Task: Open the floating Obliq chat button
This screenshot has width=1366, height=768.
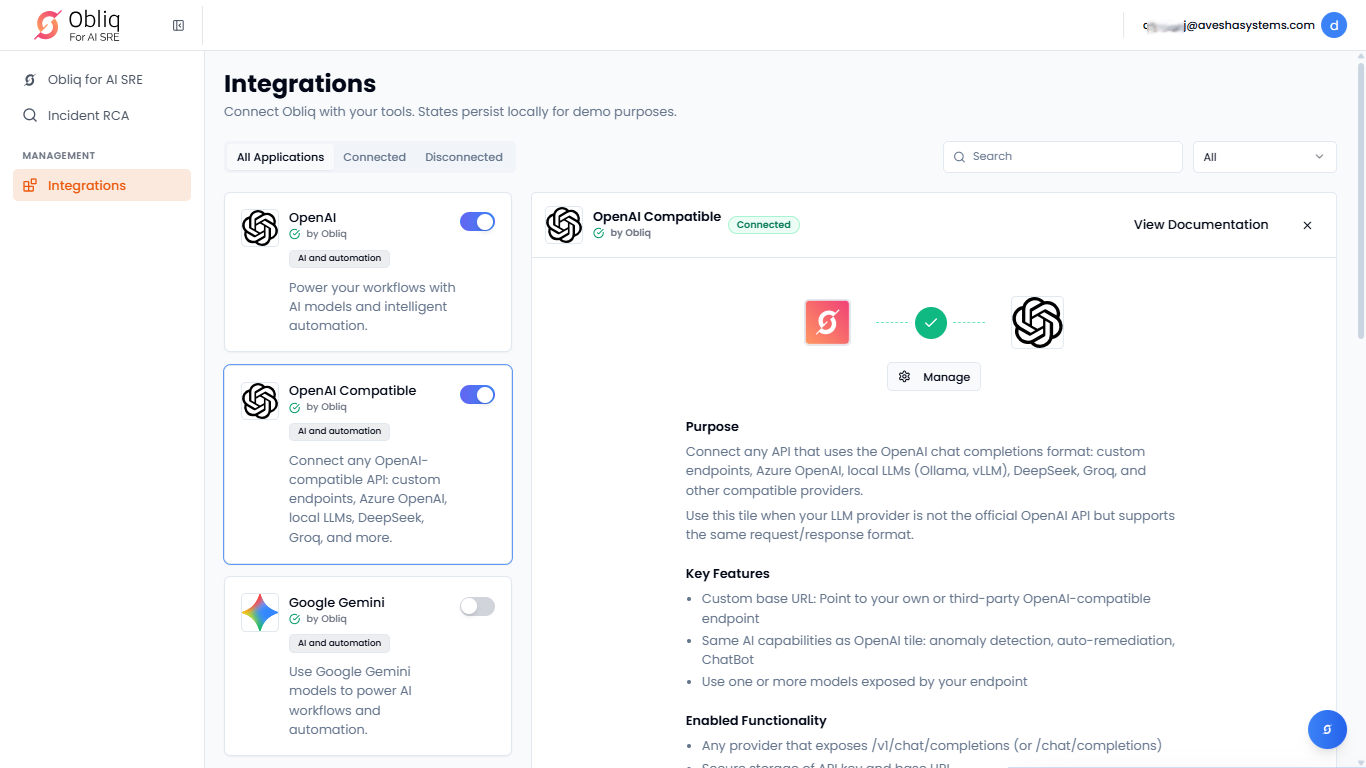Action: click(1326, 730)
